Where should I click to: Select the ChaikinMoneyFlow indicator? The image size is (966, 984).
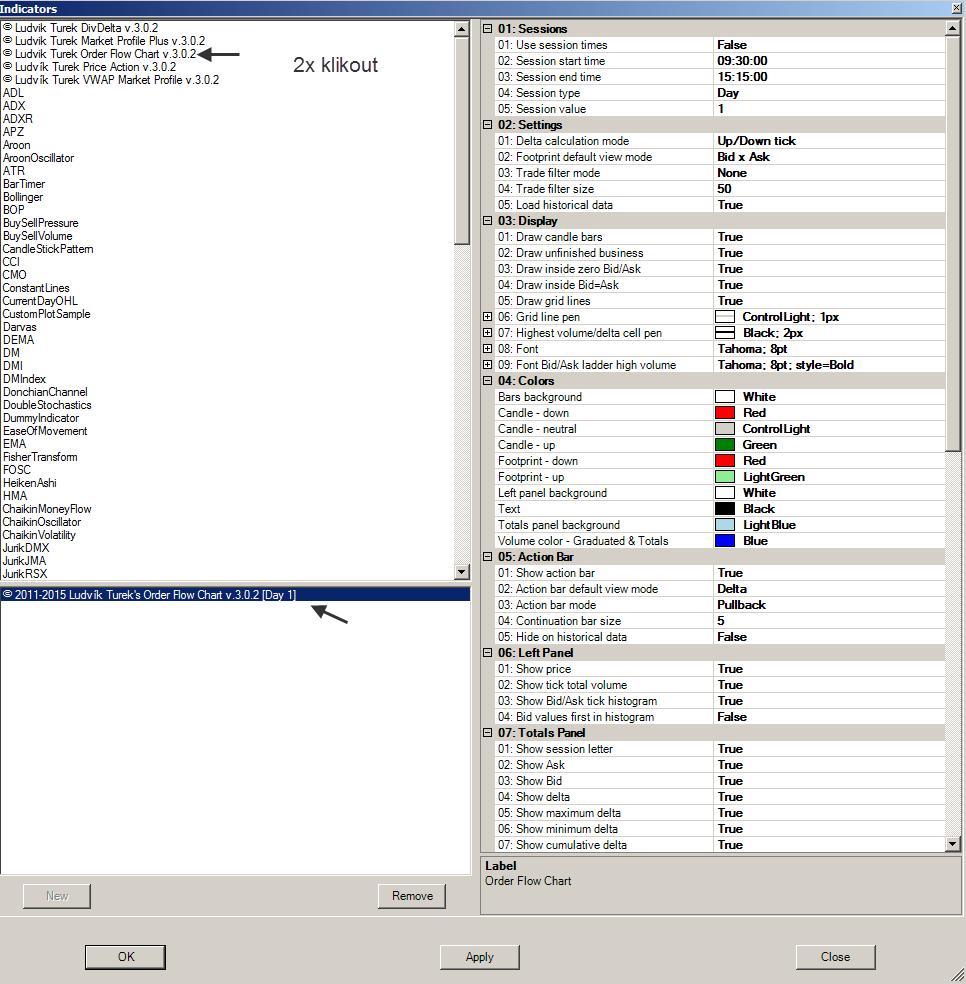[x=47, y=509]
